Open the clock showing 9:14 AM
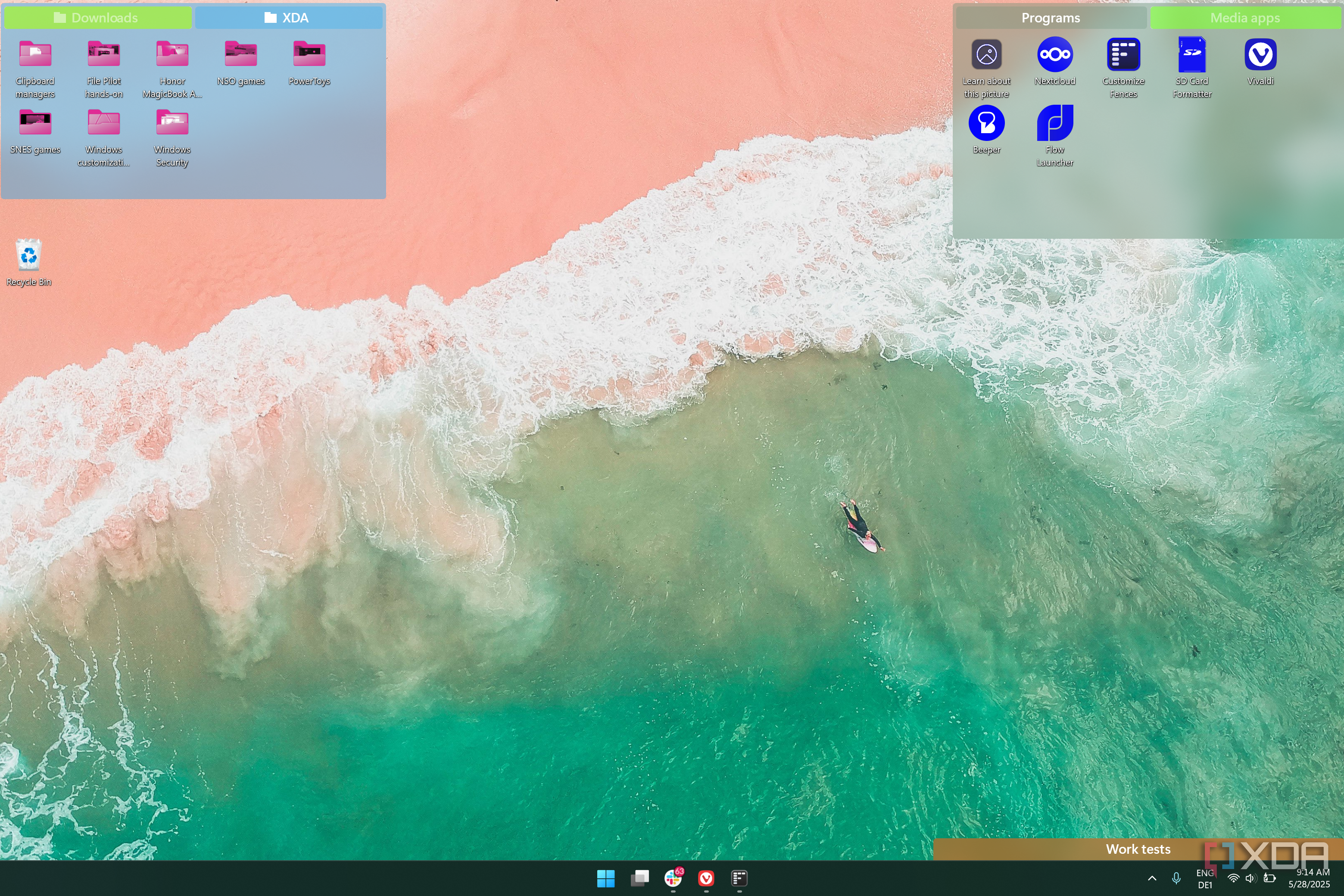The image size is (1344, 896). 1309,878
